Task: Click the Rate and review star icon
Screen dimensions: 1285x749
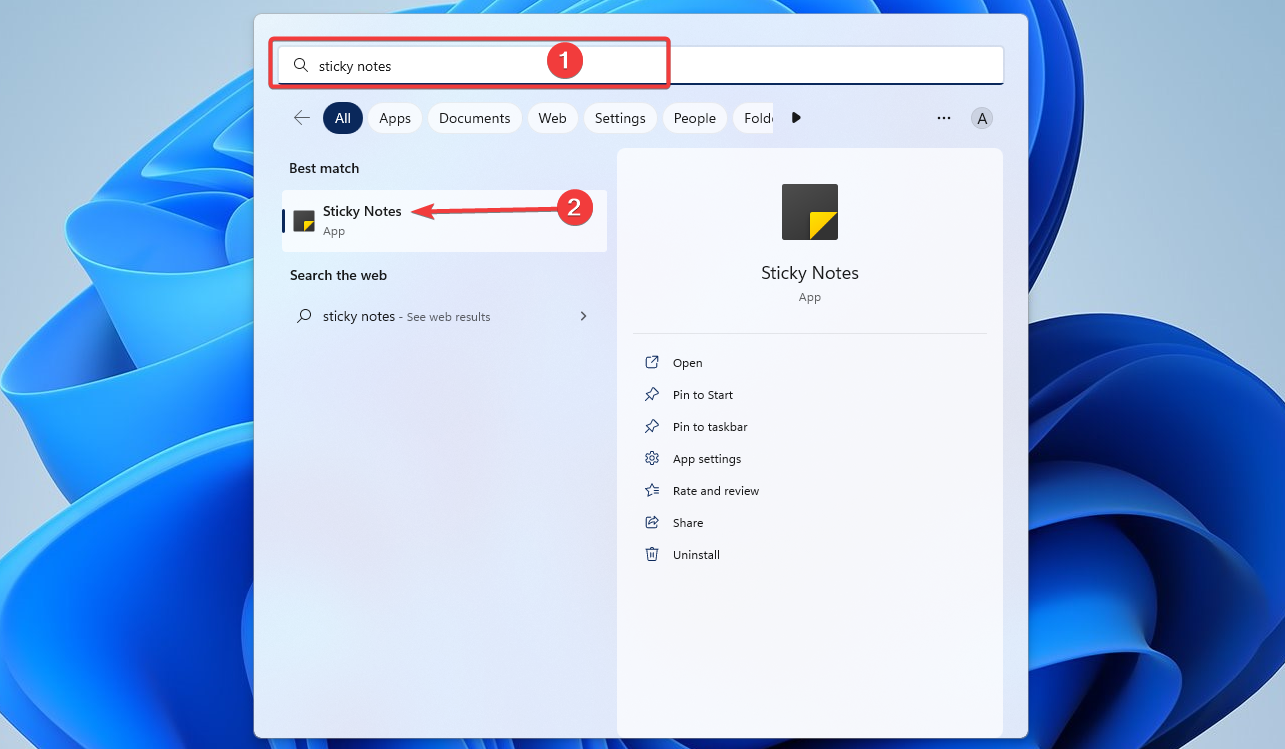Action: pyautogui.click(x=652, y=491)
